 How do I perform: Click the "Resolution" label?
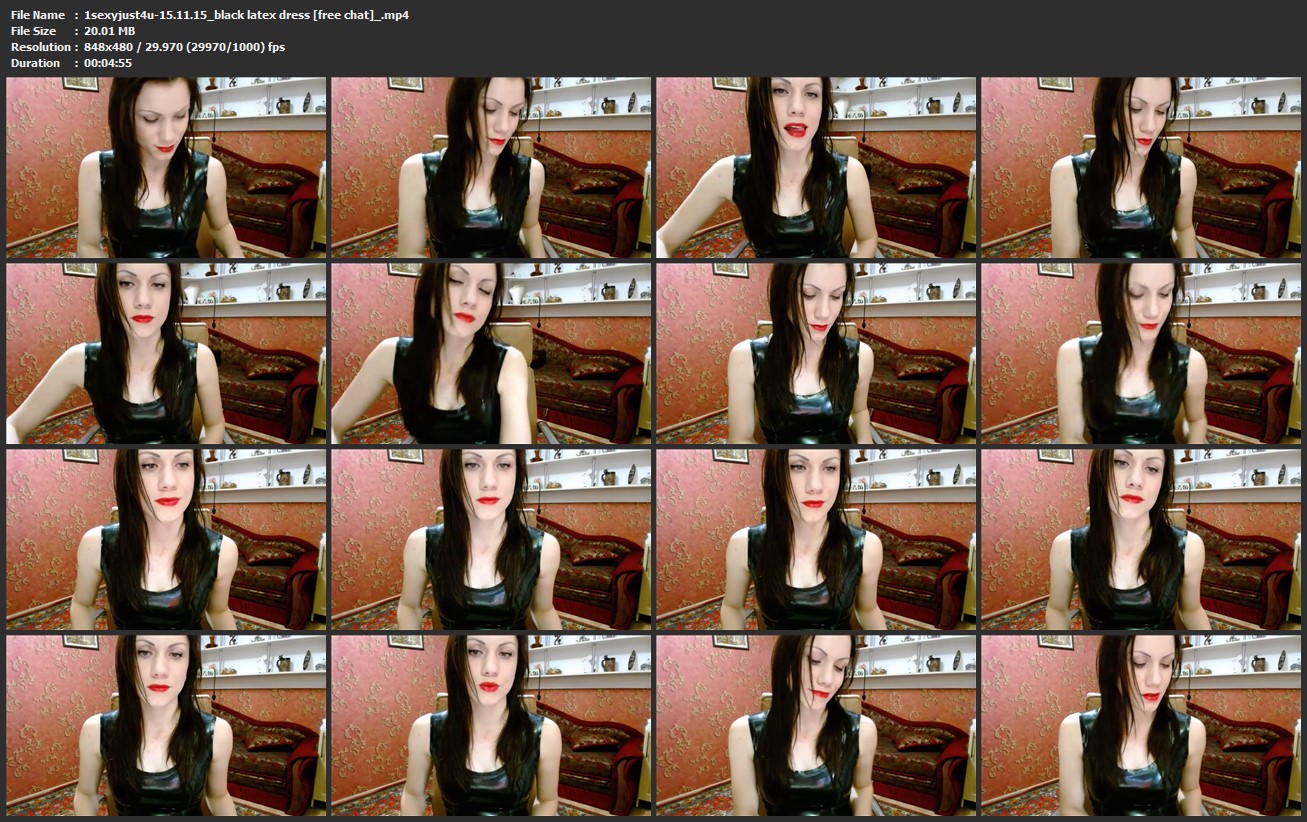[41, 47]
